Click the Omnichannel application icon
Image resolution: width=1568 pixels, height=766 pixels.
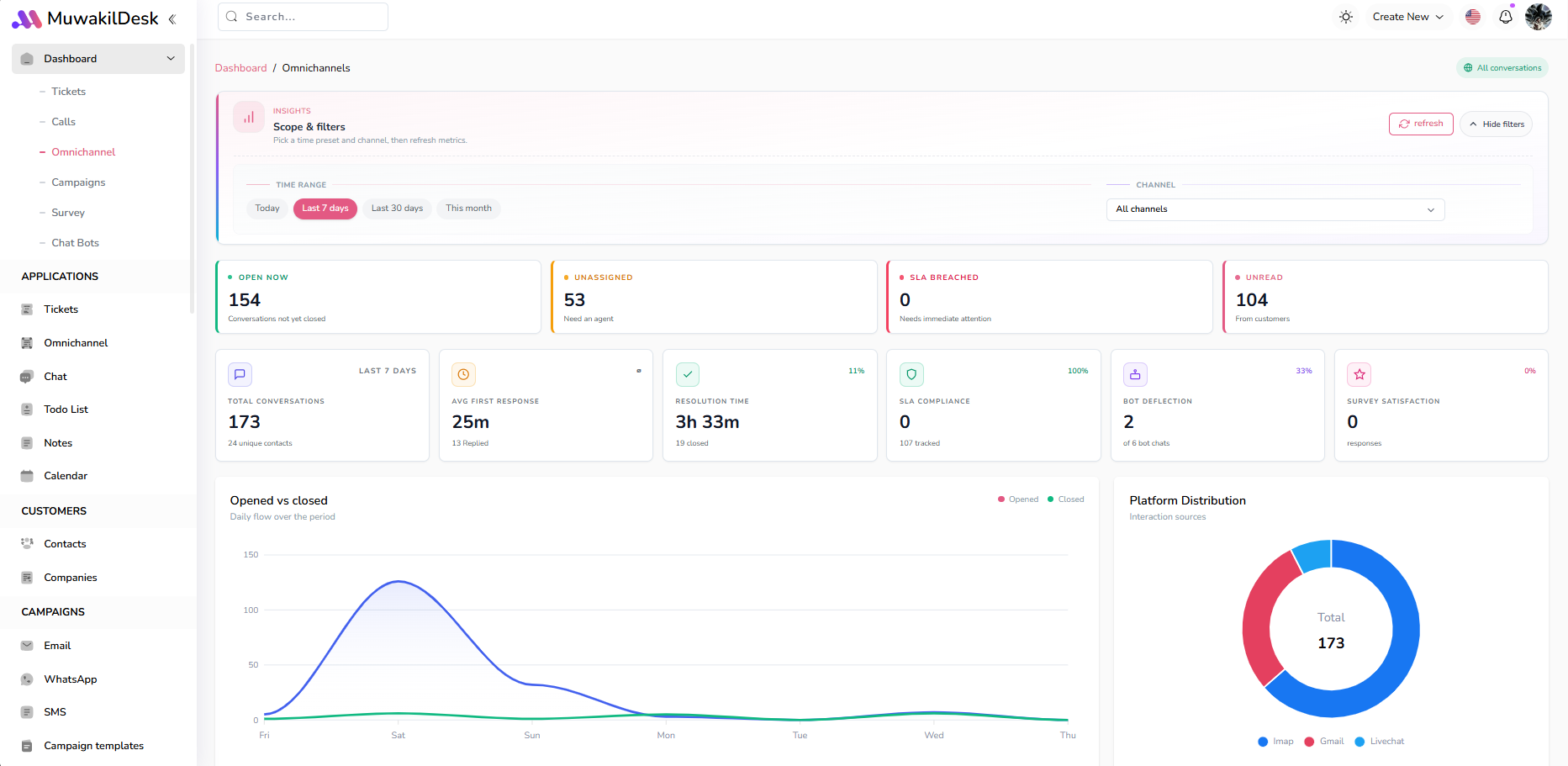pyautogui.click(x=27, y=343)
